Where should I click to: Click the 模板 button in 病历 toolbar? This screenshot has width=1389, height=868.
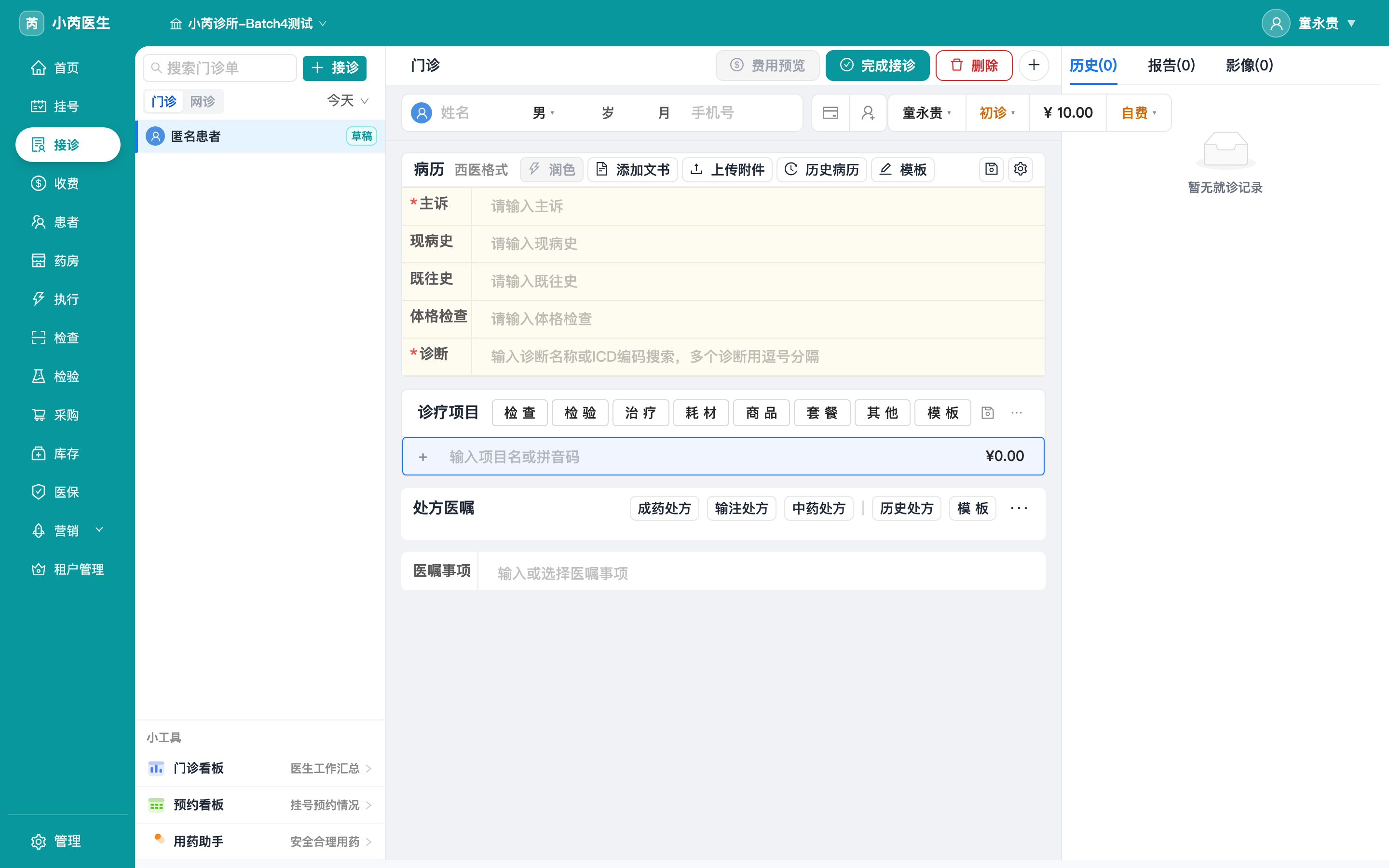903,170
